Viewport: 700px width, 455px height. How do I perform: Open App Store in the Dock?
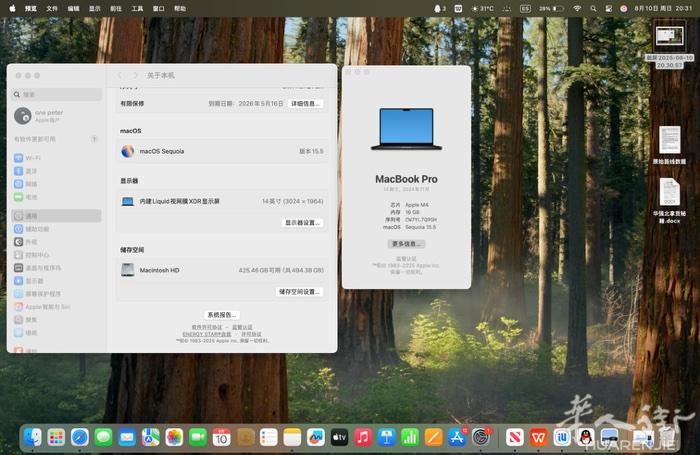pos(457,437)
